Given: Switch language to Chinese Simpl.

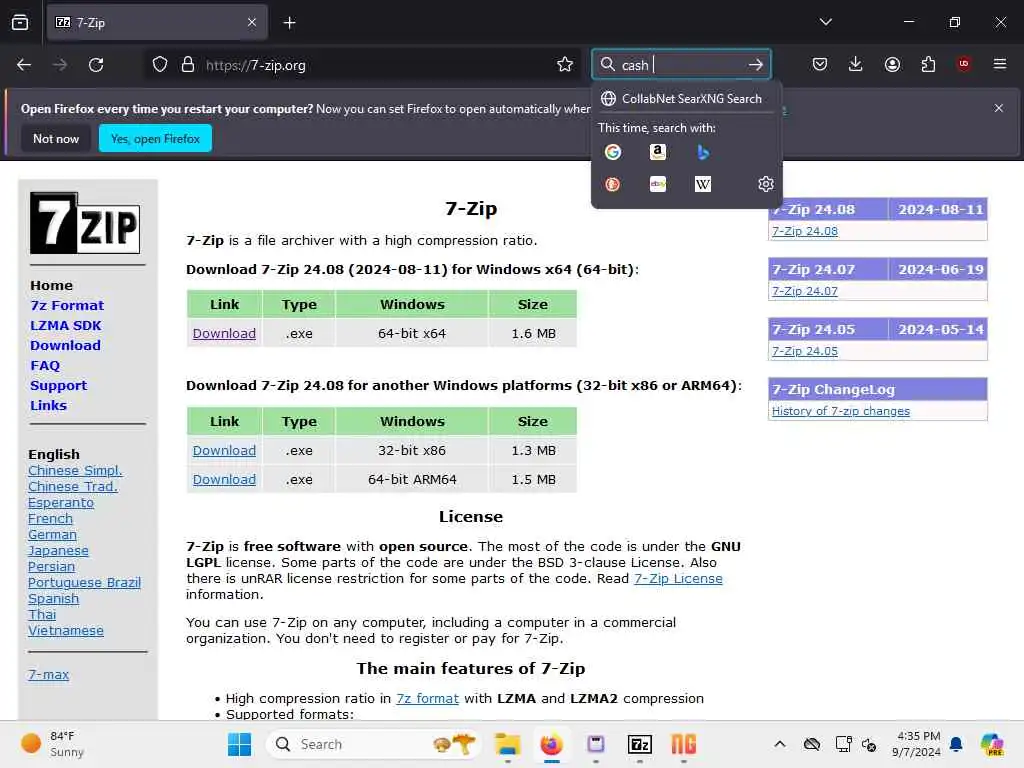Looking at the screenshot, I should click(x=75, y=471).
